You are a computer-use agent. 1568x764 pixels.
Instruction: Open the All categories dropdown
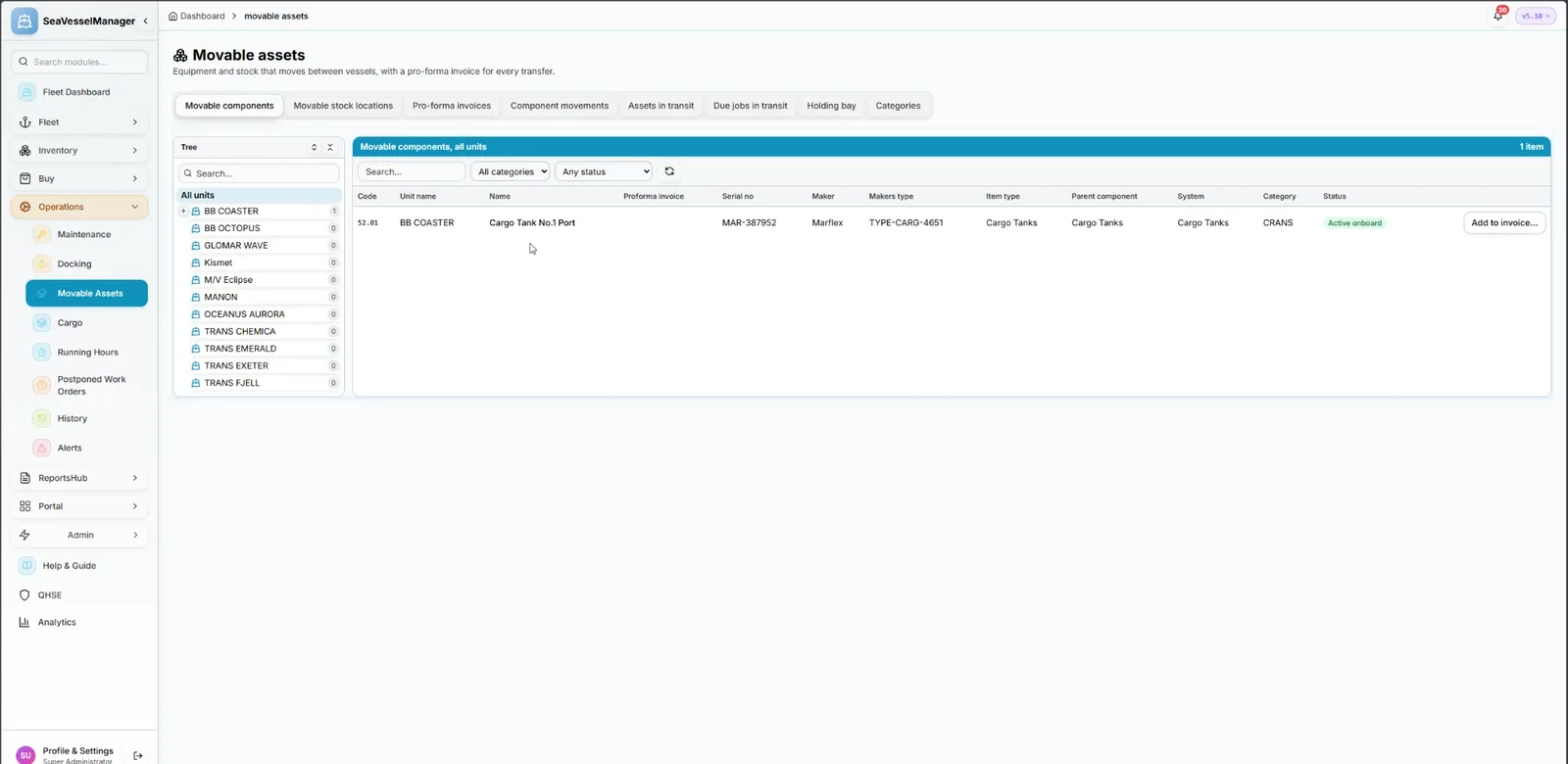point(510,171)
